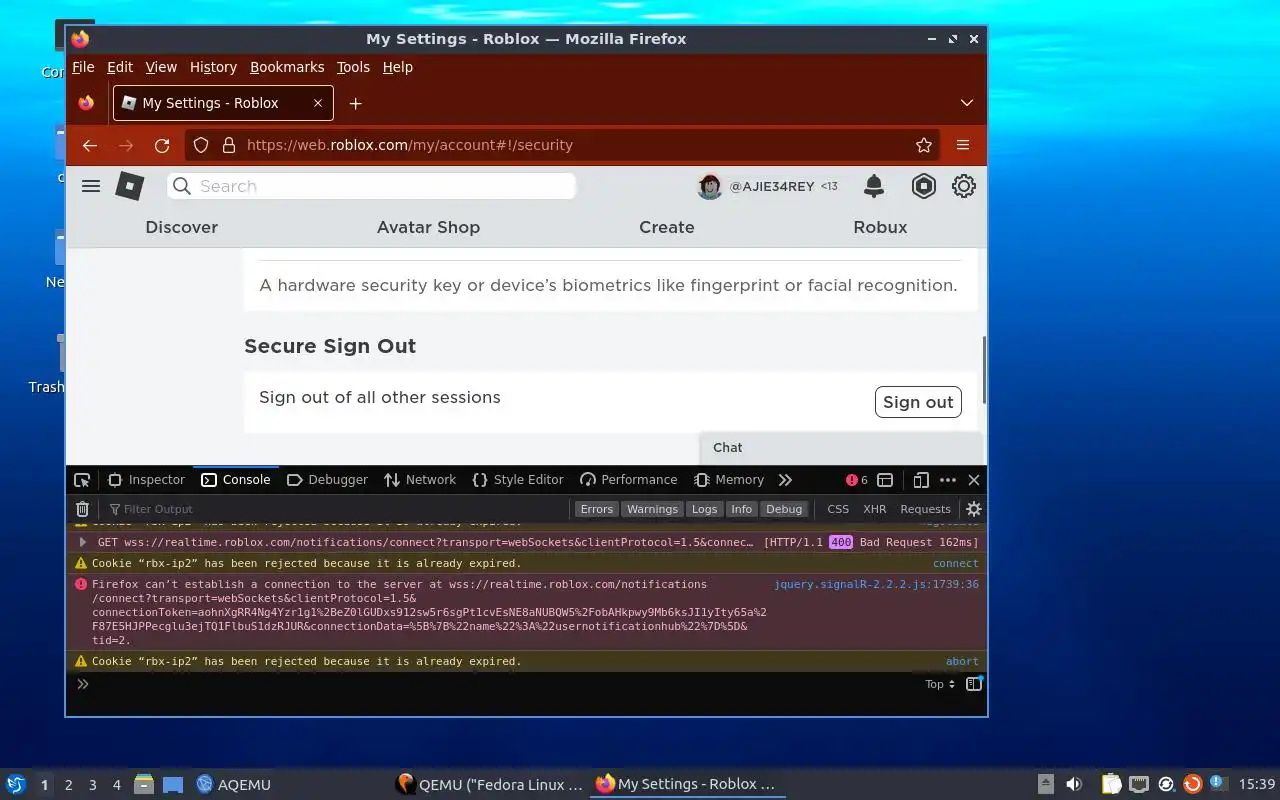This screenshot has width=1280, height=800.
Task: Expand the list all tabs chevron
Action: (x=966, y=103)
